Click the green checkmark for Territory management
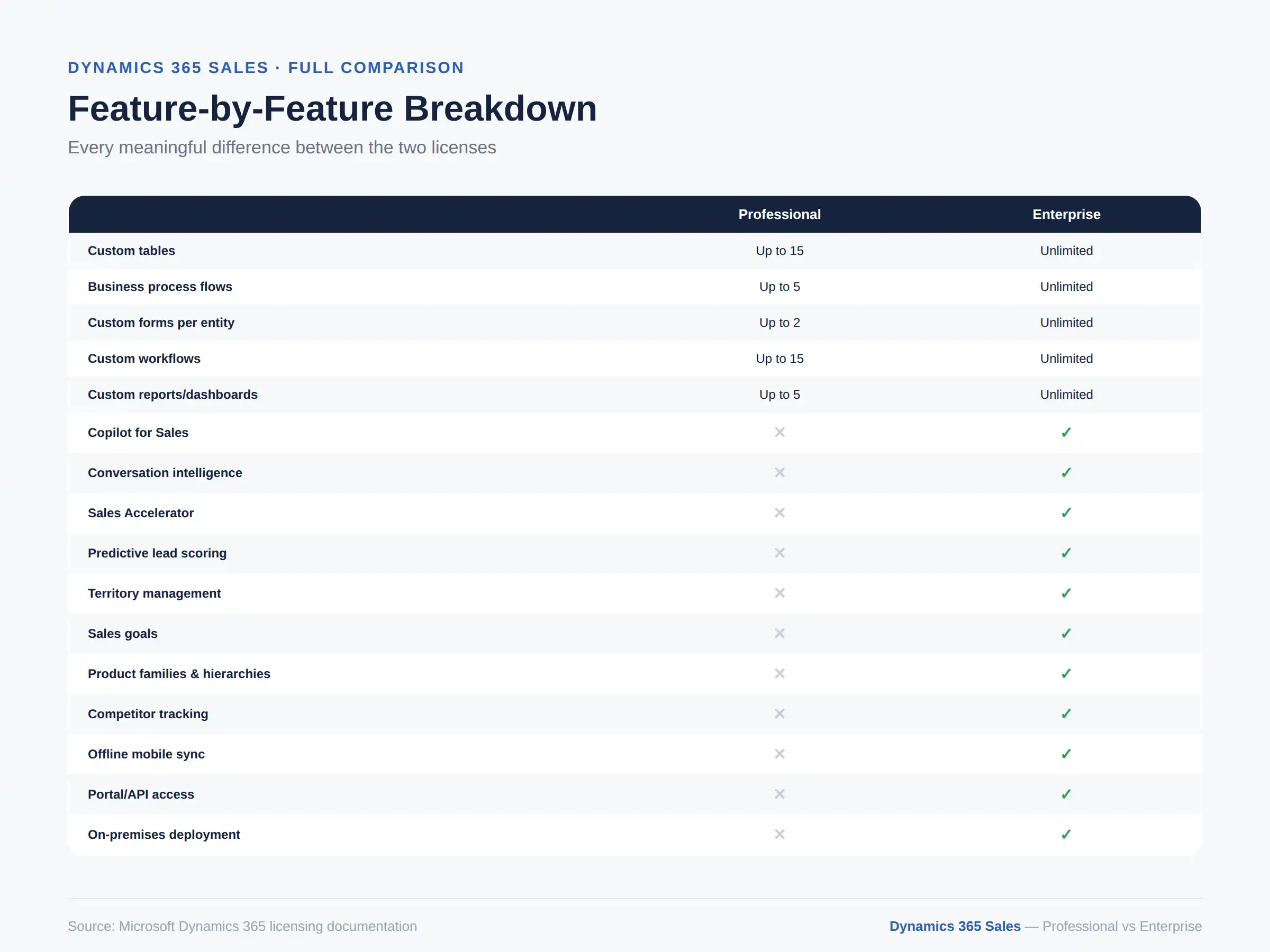Screen dimensions: 1270x952 [1066, 593]
